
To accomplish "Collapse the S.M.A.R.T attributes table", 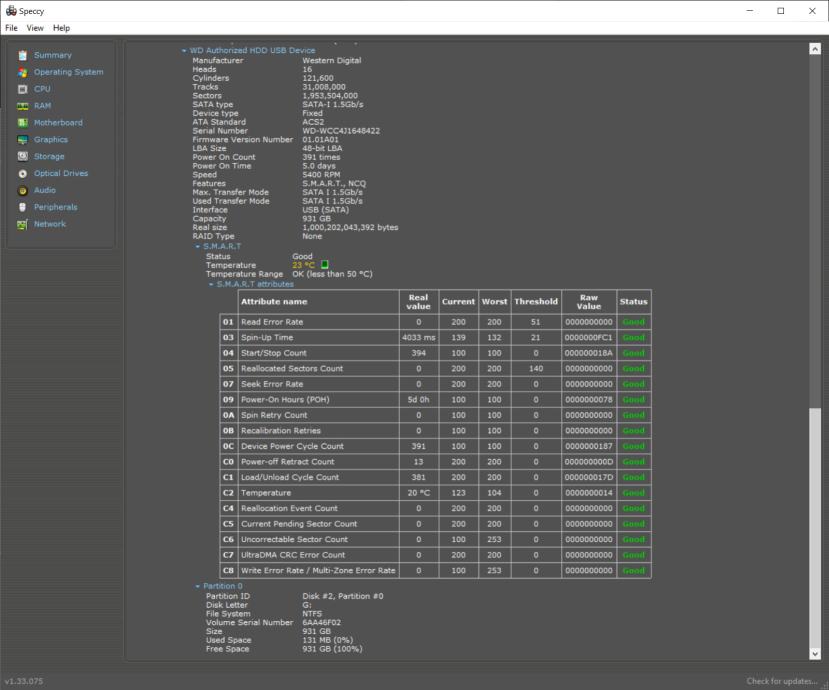I will 211,284.
